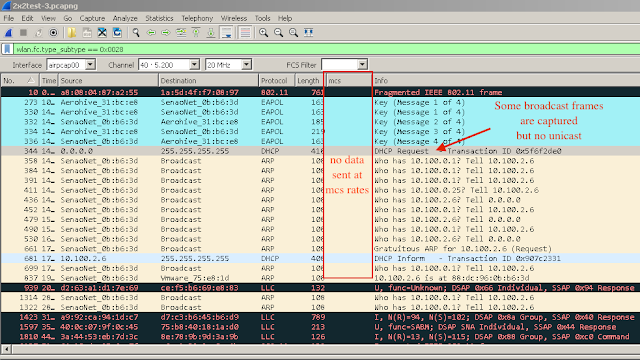Select packet 661 Gratuitous ARP row
This screenshot has height=360, width=640.
tap(320, 249)
